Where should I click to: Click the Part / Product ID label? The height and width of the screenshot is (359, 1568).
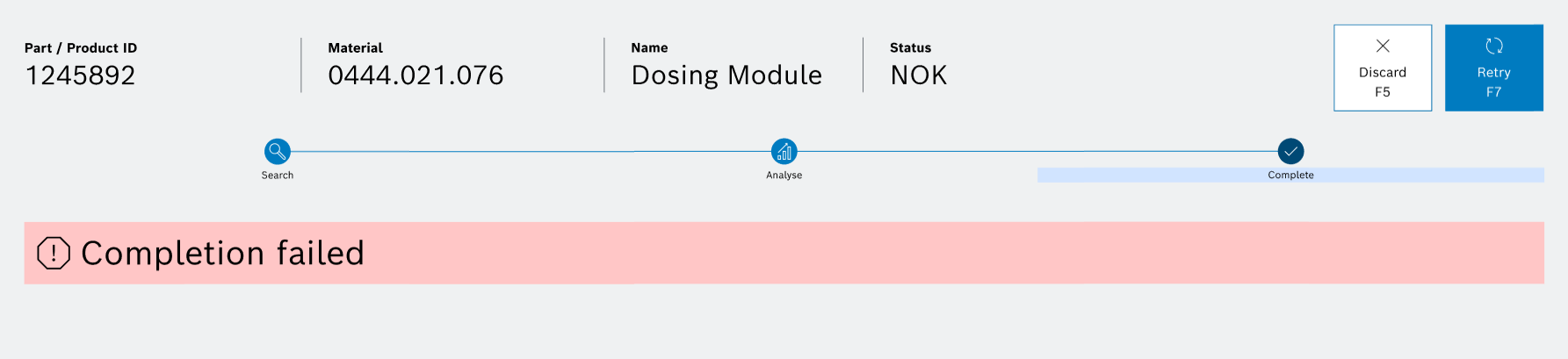click(x=81, y=48)
